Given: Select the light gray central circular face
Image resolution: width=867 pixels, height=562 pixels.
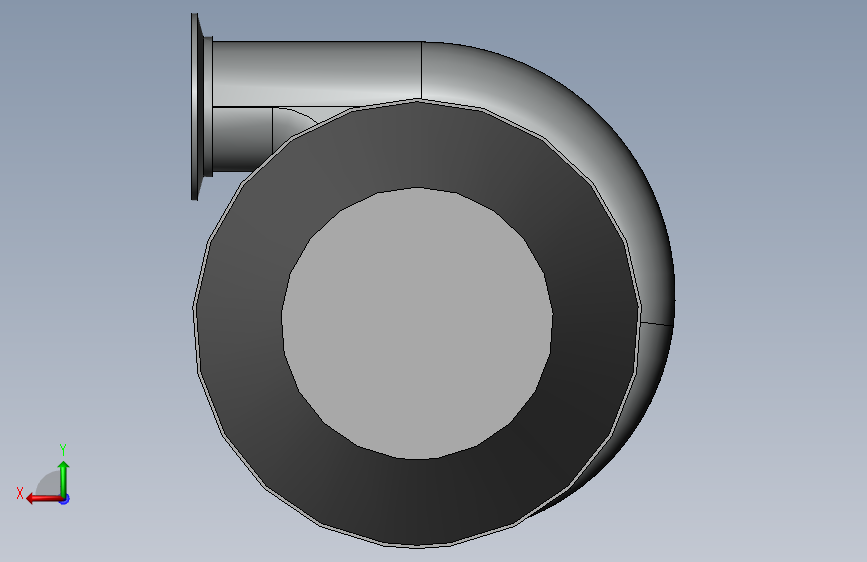Looking at the screenshot, I should pyautogui.click(x=417, y=323).
